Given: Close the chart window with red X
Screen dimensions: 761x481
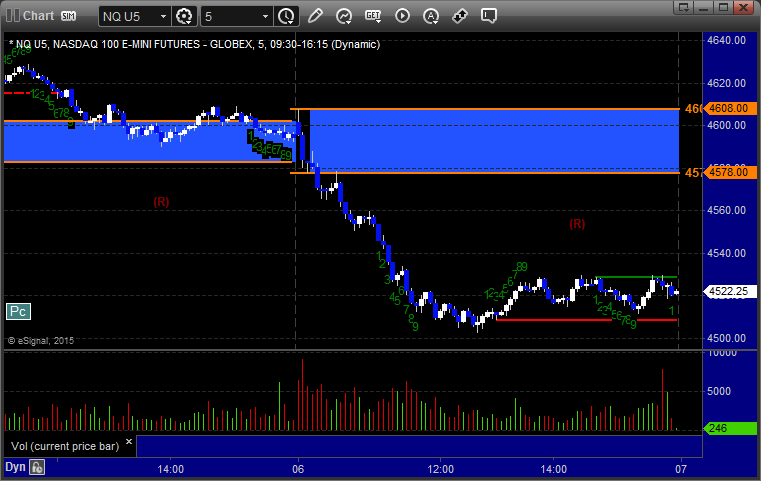Looking at the screenshot, I should [x=744, y=7].
